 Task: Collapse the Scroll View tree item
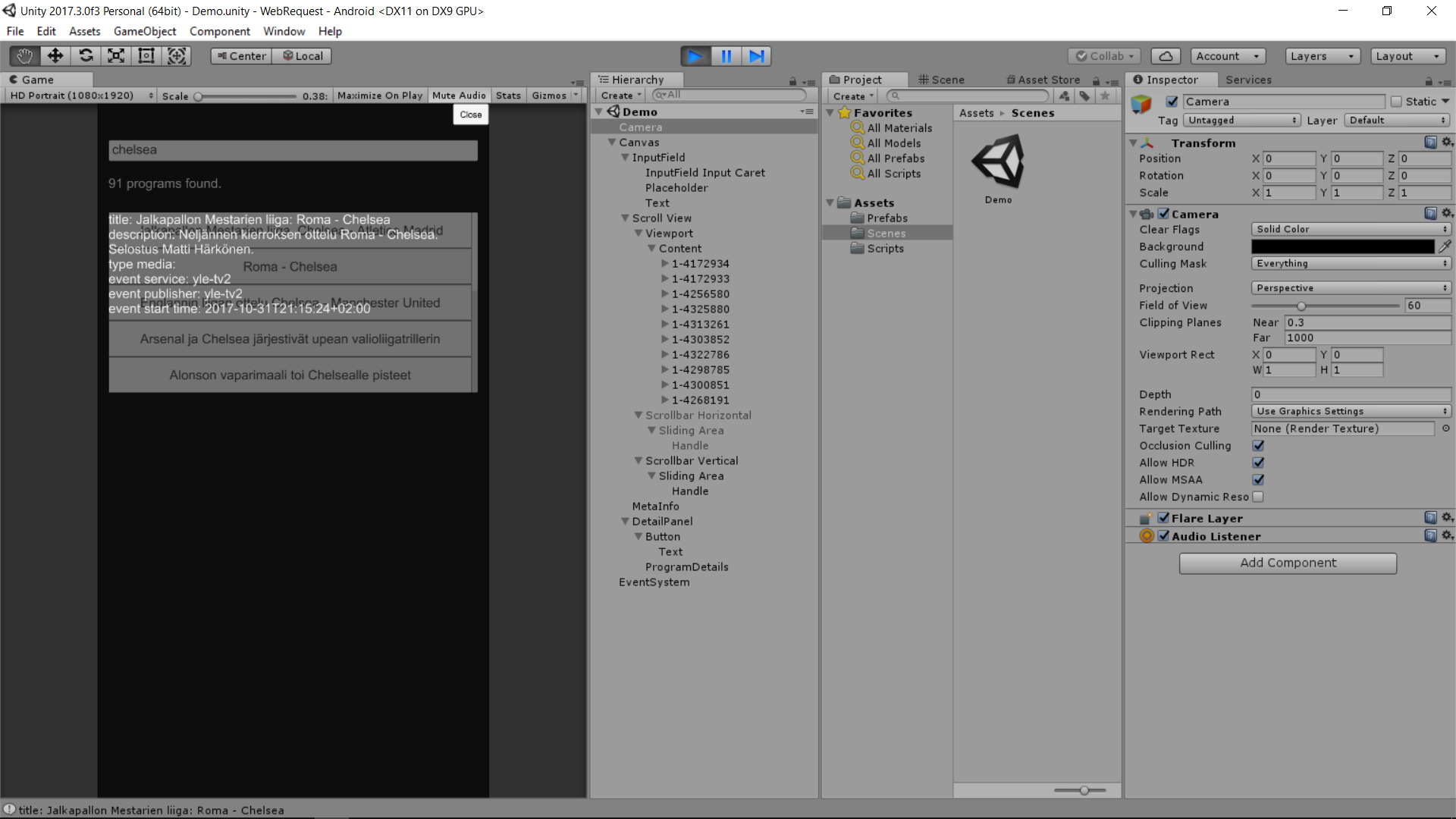tap(625, 218)
